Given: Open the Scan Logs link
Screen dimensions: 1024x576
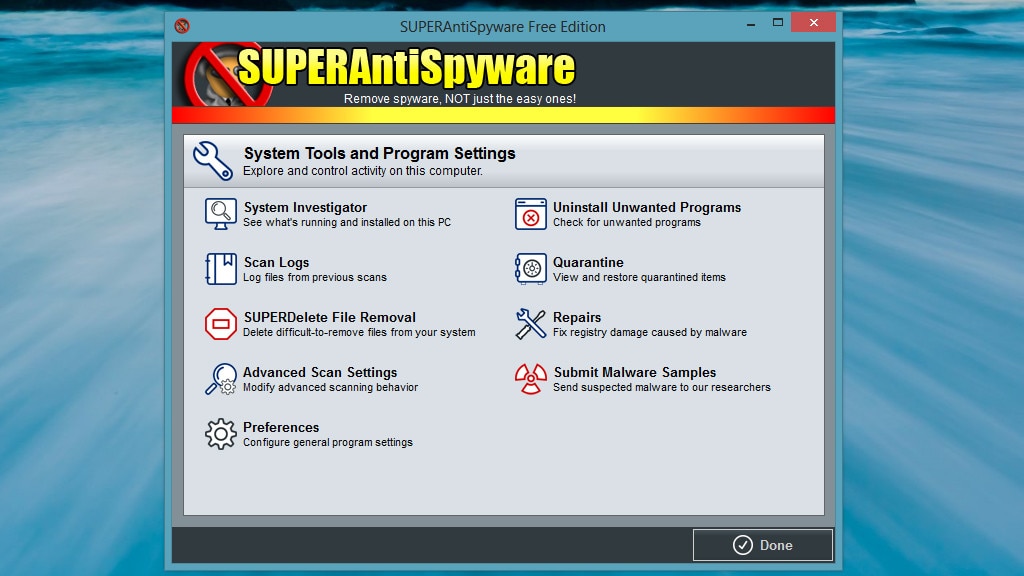Looking at the screenshot, I should tap(276, 262).
